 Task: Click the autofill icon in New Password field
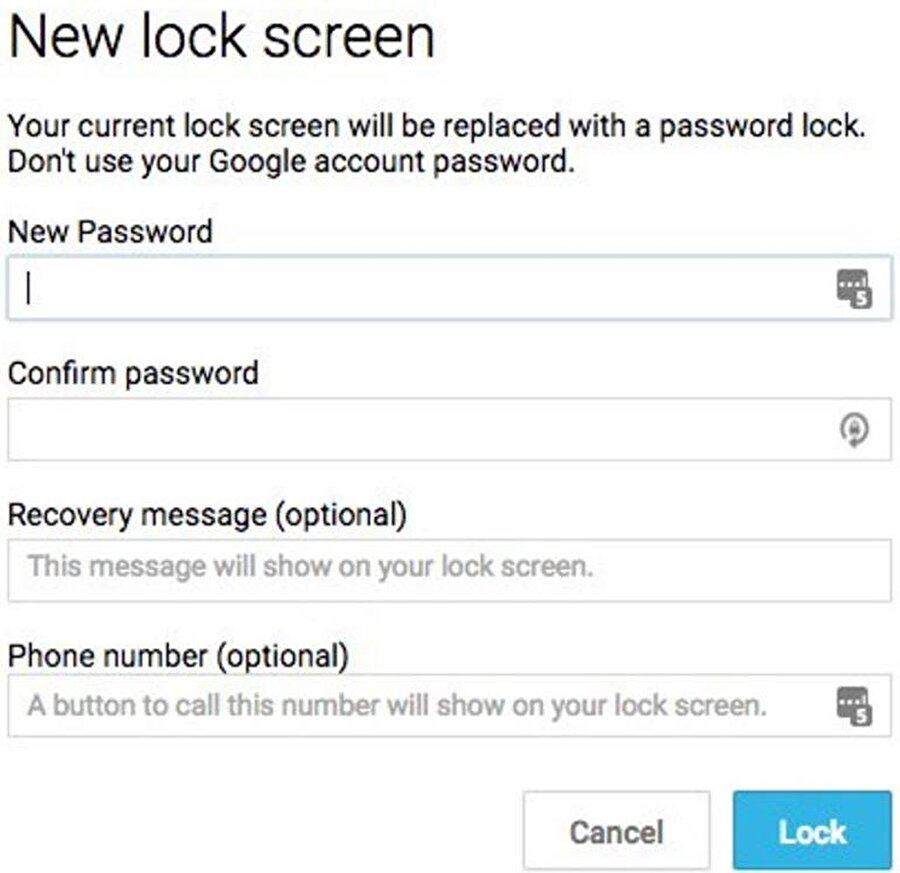853,290
